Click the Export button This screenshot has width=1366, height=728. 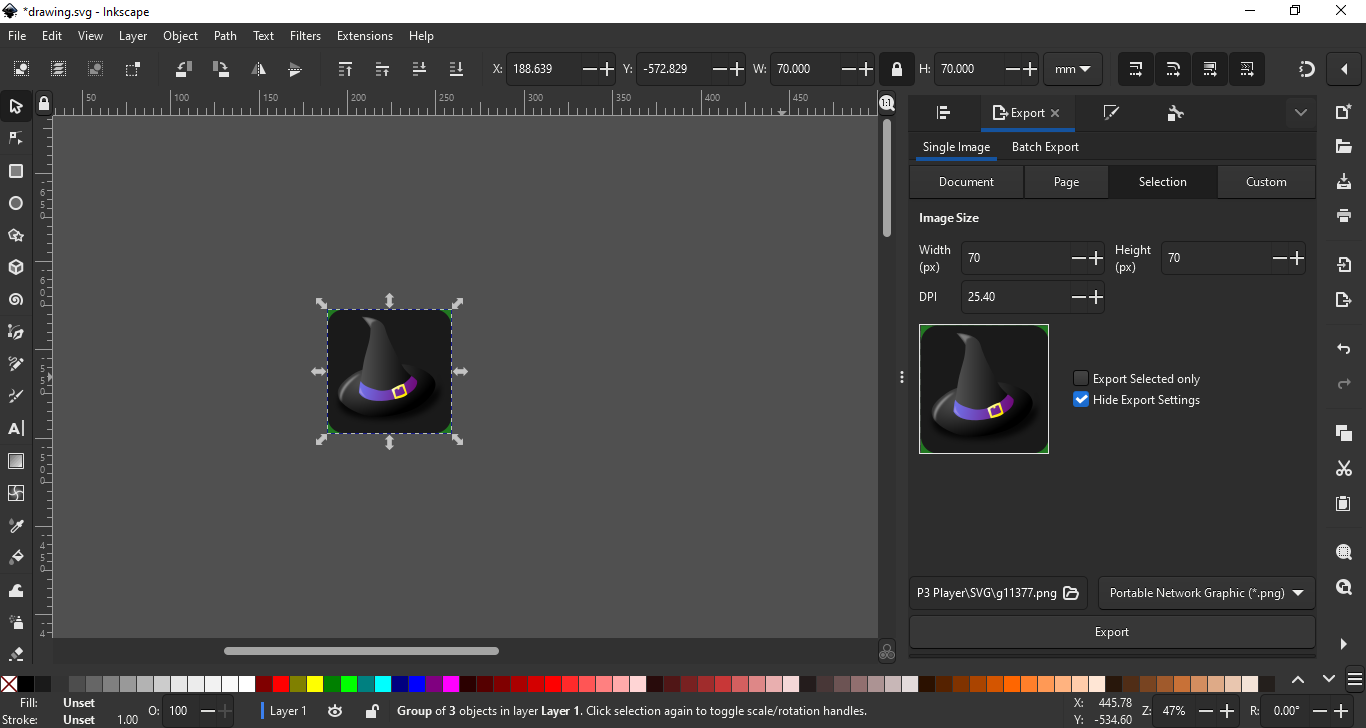[x=1112, y=632]
